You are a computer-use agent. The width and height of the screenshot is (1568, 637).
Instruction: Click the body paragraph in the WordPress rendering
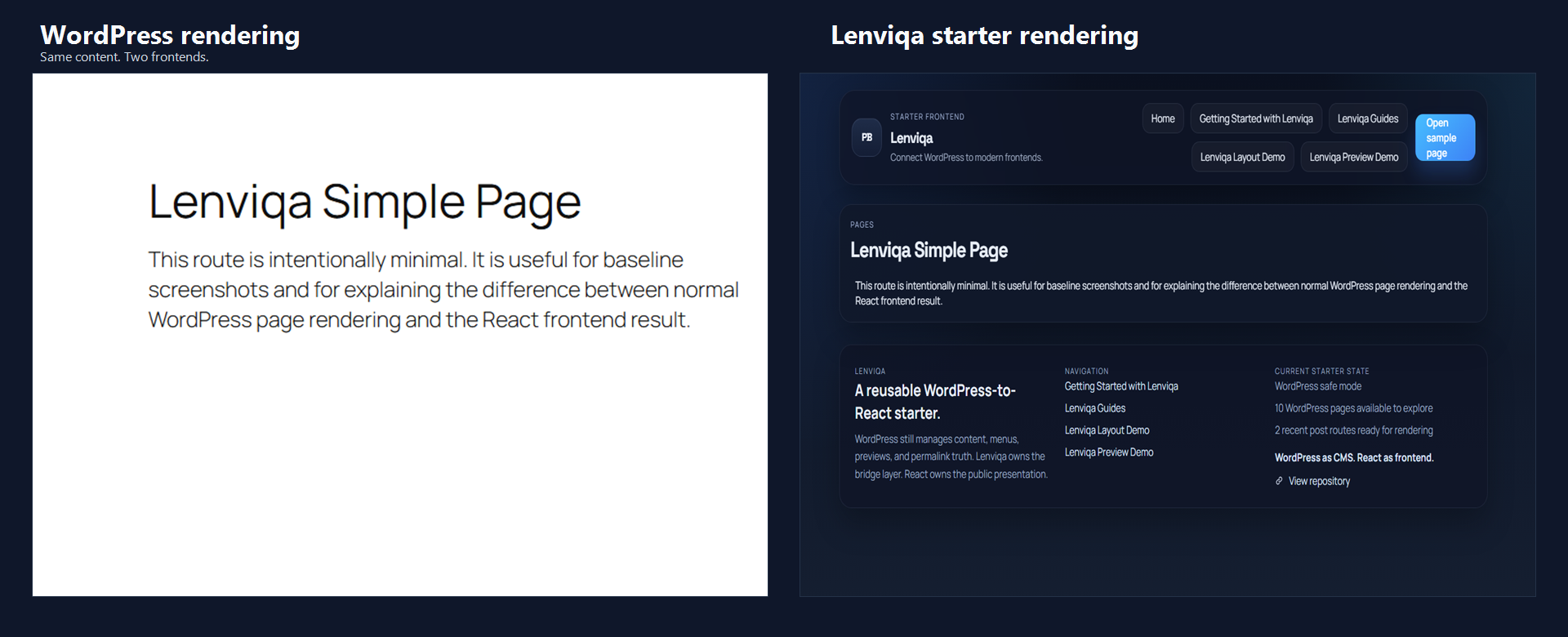(x=443, y=290)
